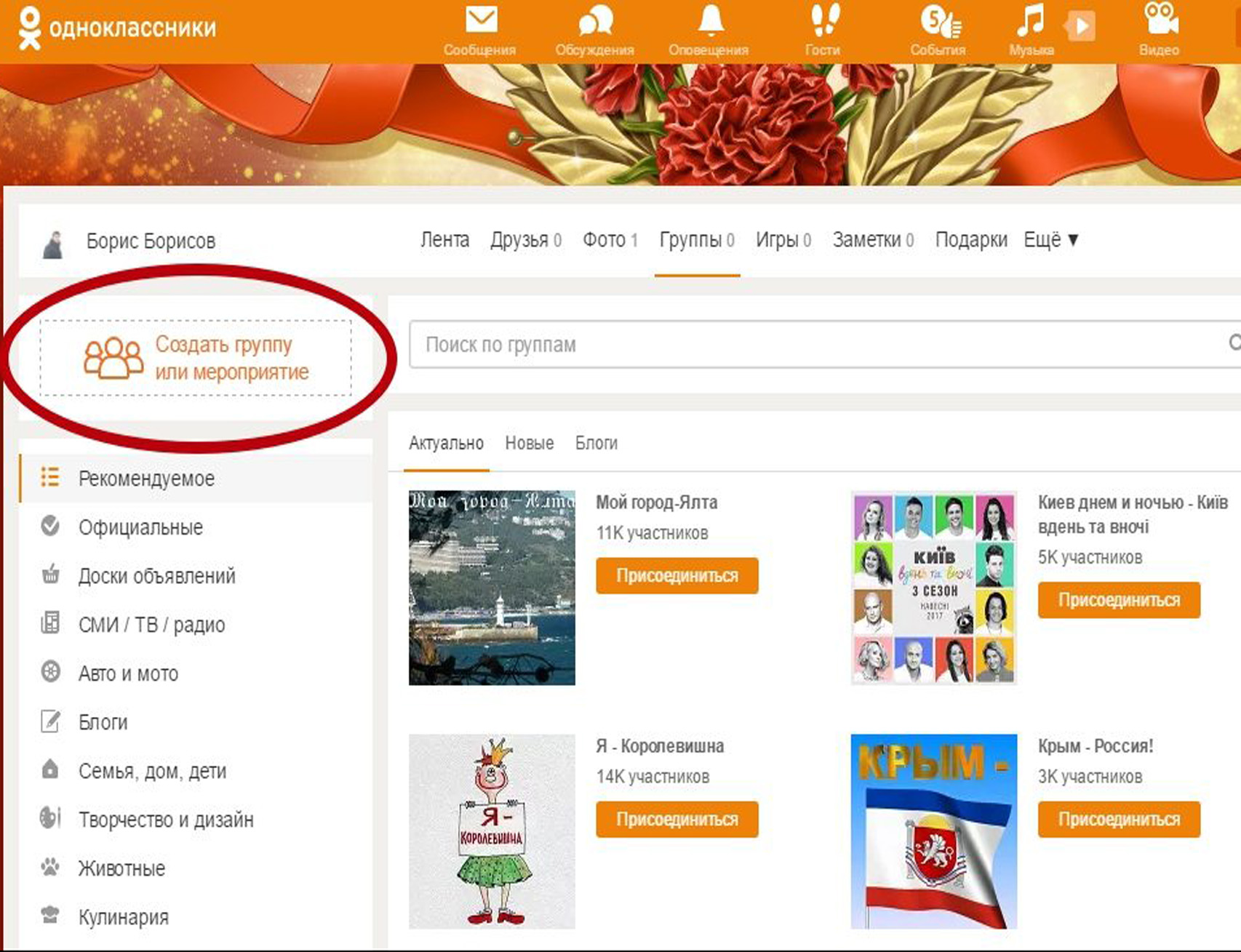Click the music play button icon
Image resolution: width=1241 pixels, height=952 pixels.
tap(1081, 27)
